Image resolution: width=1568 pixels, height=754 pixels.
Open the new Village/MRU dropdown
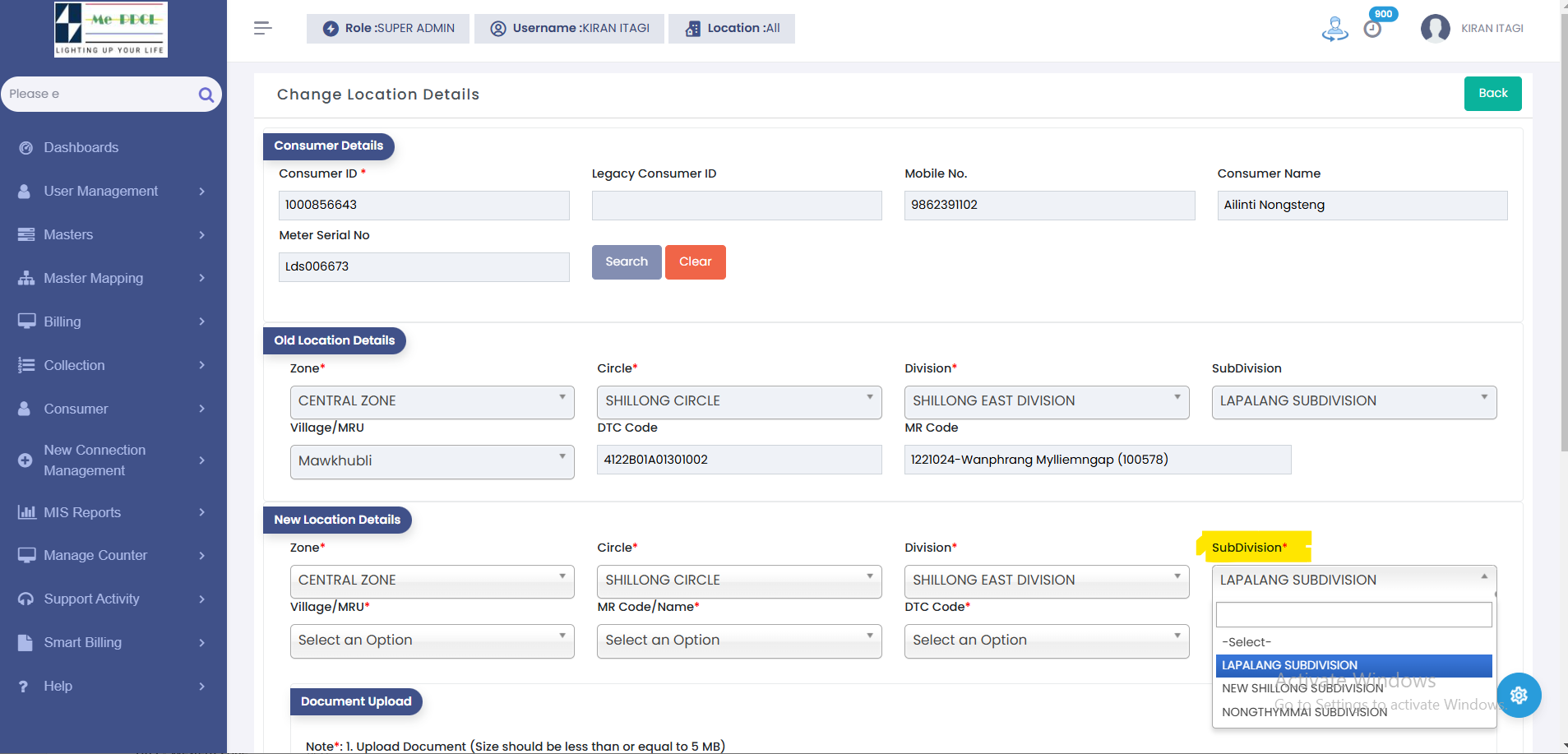pos(432,641)
